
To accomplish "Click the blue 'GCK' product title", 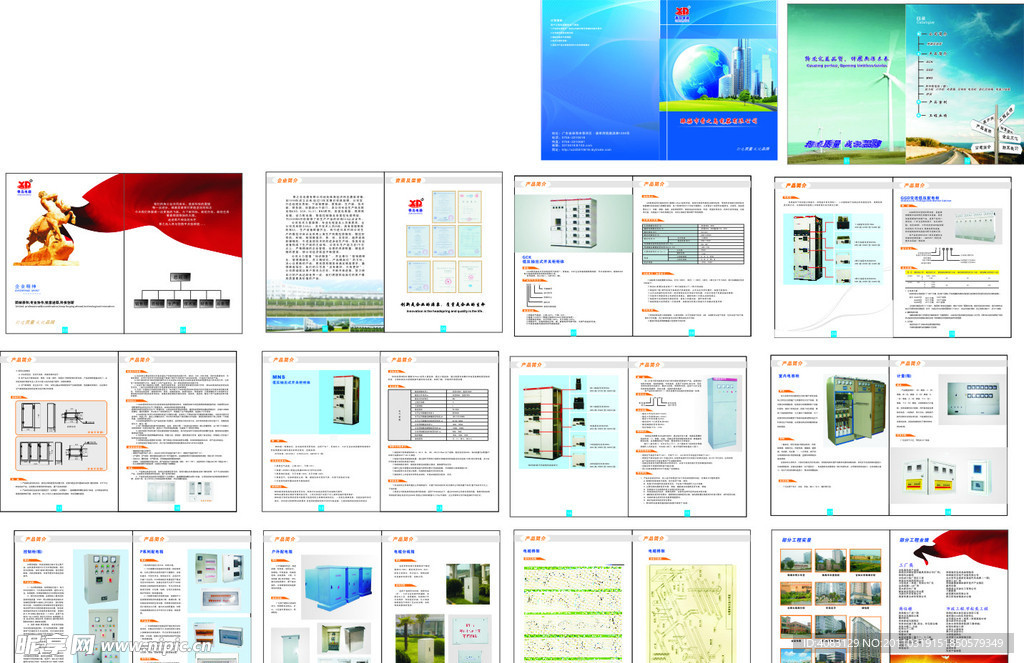I will pyautogui.click(x=527, y=257).
